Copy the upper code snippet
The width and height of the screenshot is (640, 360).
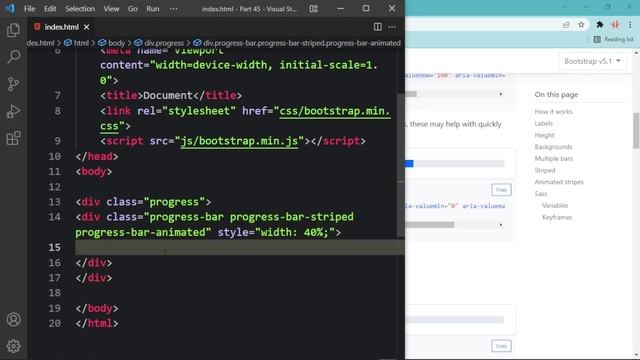pyautogui.click(x=501, y=190)
